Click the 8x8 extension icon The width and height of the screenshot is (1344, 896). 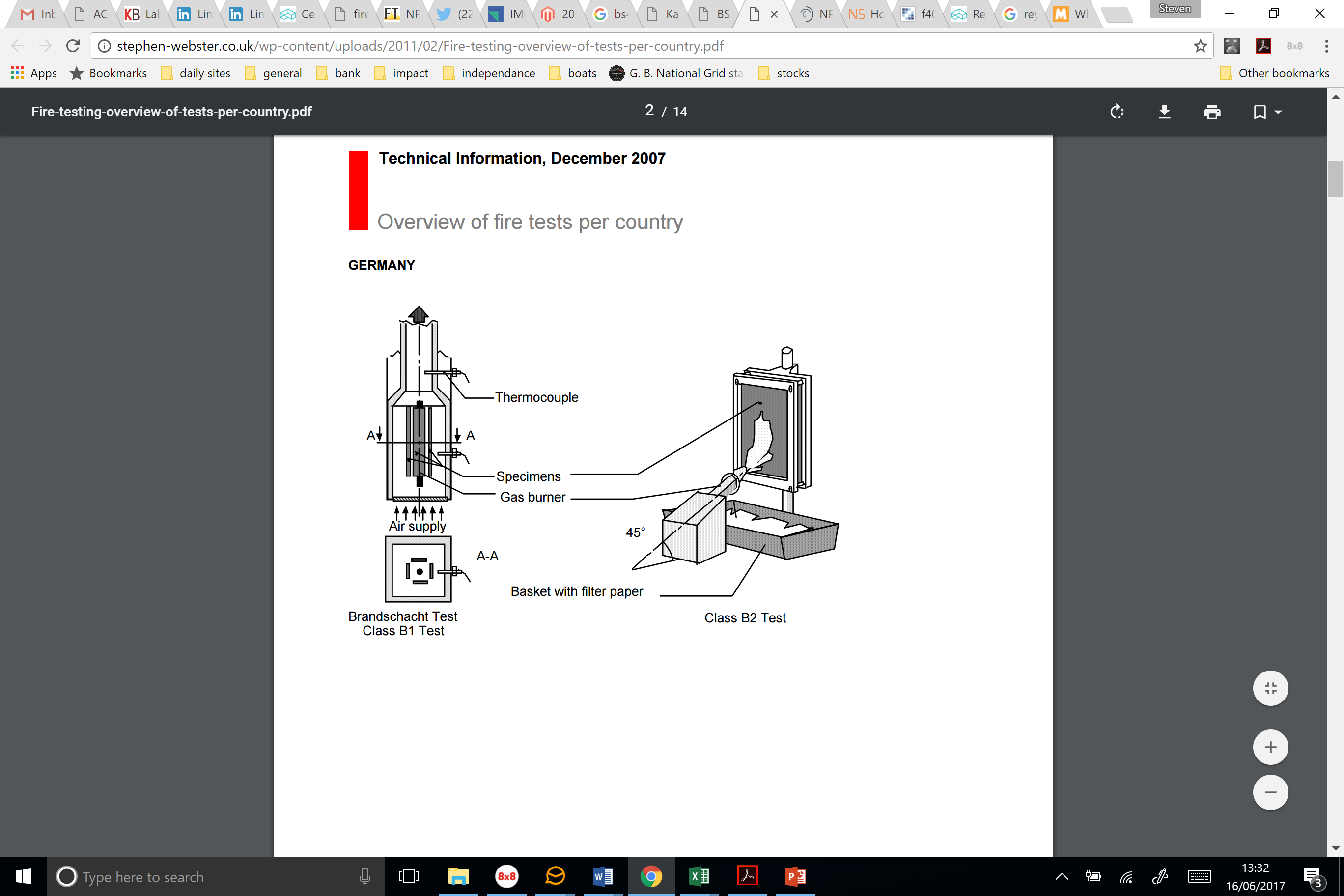pyautogui.click(x=1294, y=46)
